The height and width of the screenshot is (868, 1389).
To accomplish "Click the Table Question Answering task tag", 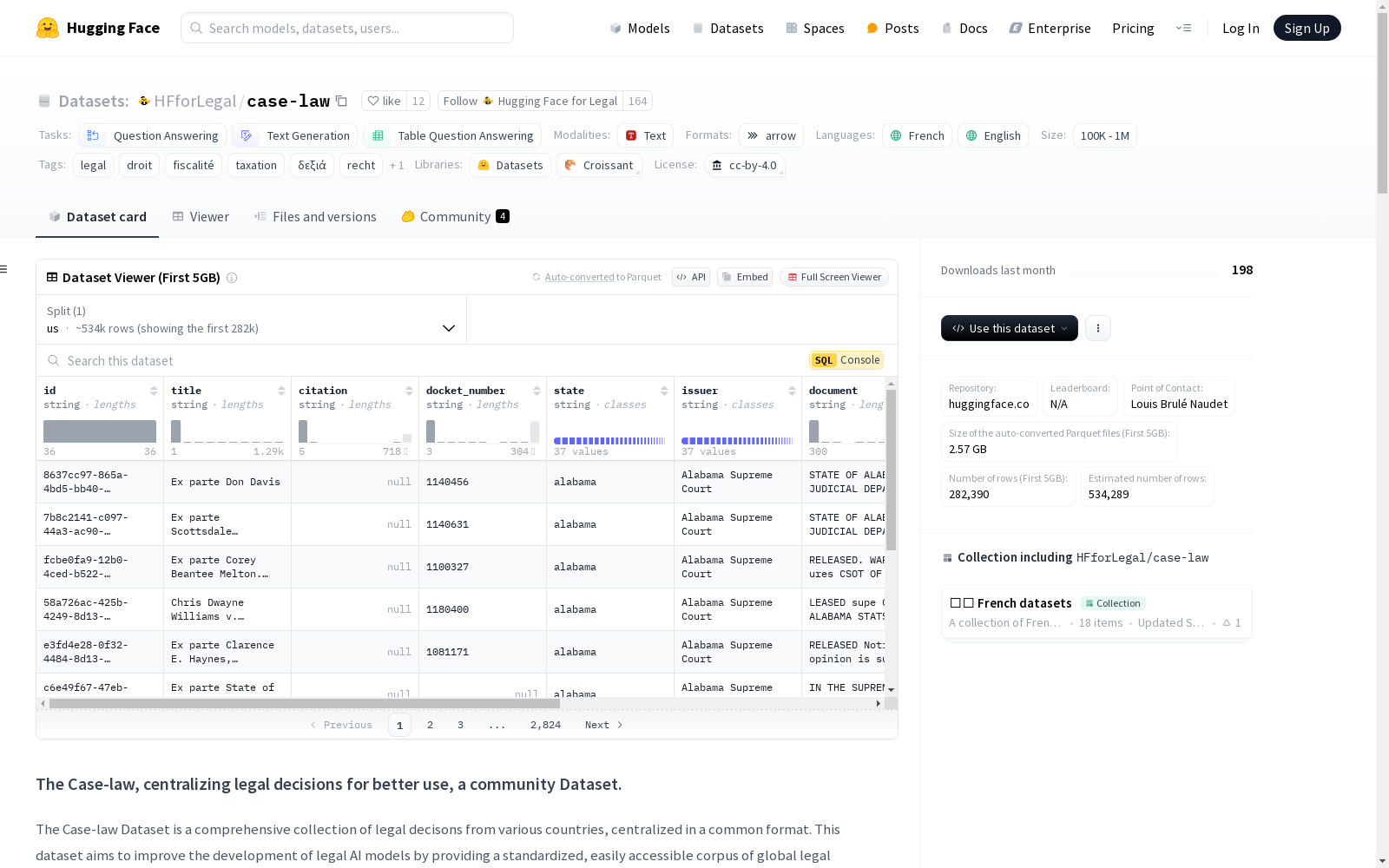I will click(x=452, y=135).
